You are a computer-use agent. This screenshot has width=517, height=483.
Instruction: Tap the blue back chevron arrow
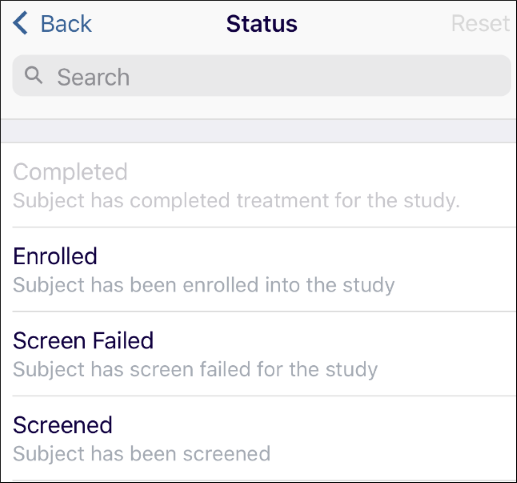click(20, 23)
